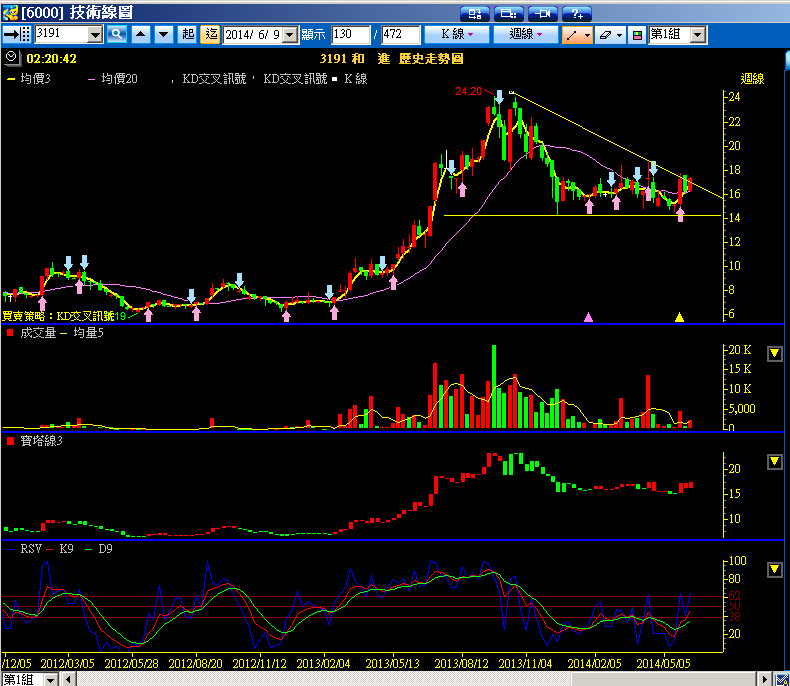This screenshot has height=686, width=790.
Task: Click the 均量5 legend label
Action: (88, 332)
